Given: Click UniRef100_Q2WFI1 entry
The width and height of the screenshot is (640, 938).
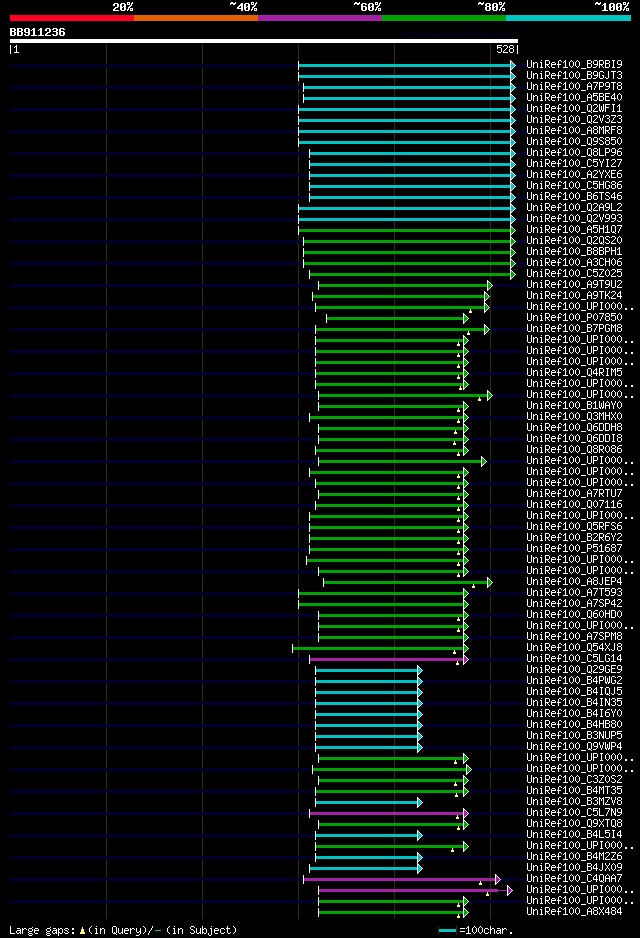Looking at the screenshot, I should pyautogui.click(x=574, y=108).
